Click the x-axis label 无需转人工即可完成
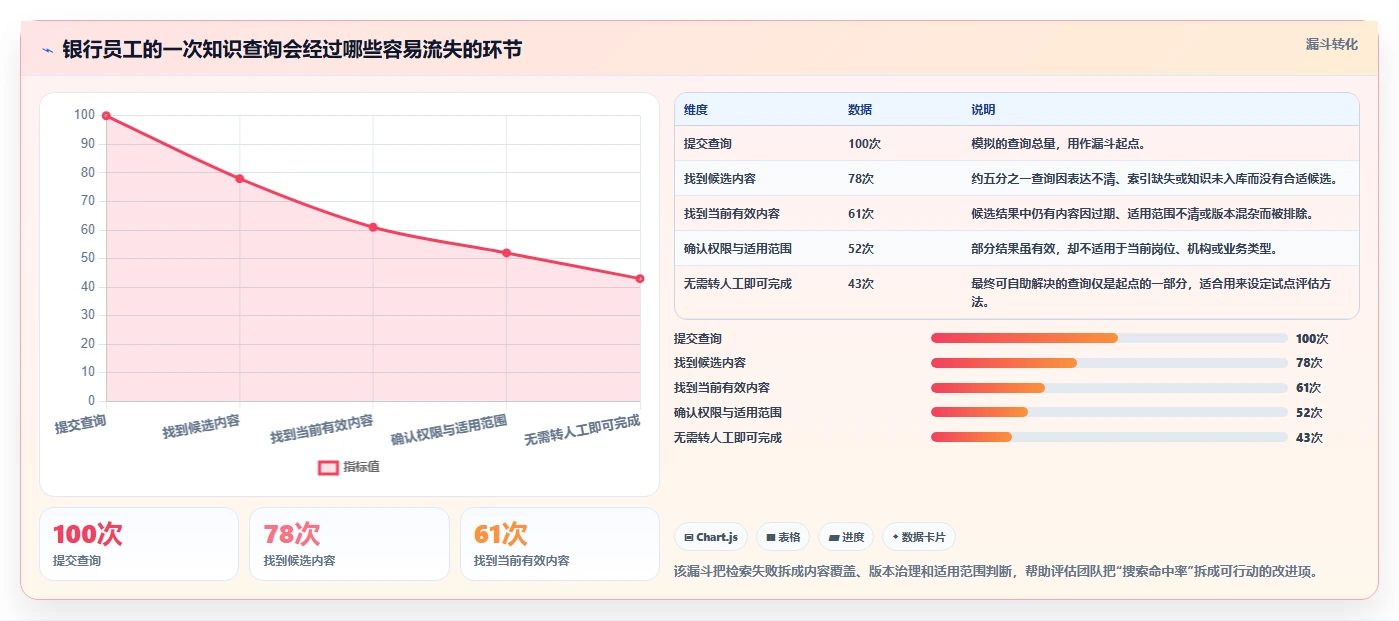This screenshot has height=621, width=1399. click(x=582, y=429)
